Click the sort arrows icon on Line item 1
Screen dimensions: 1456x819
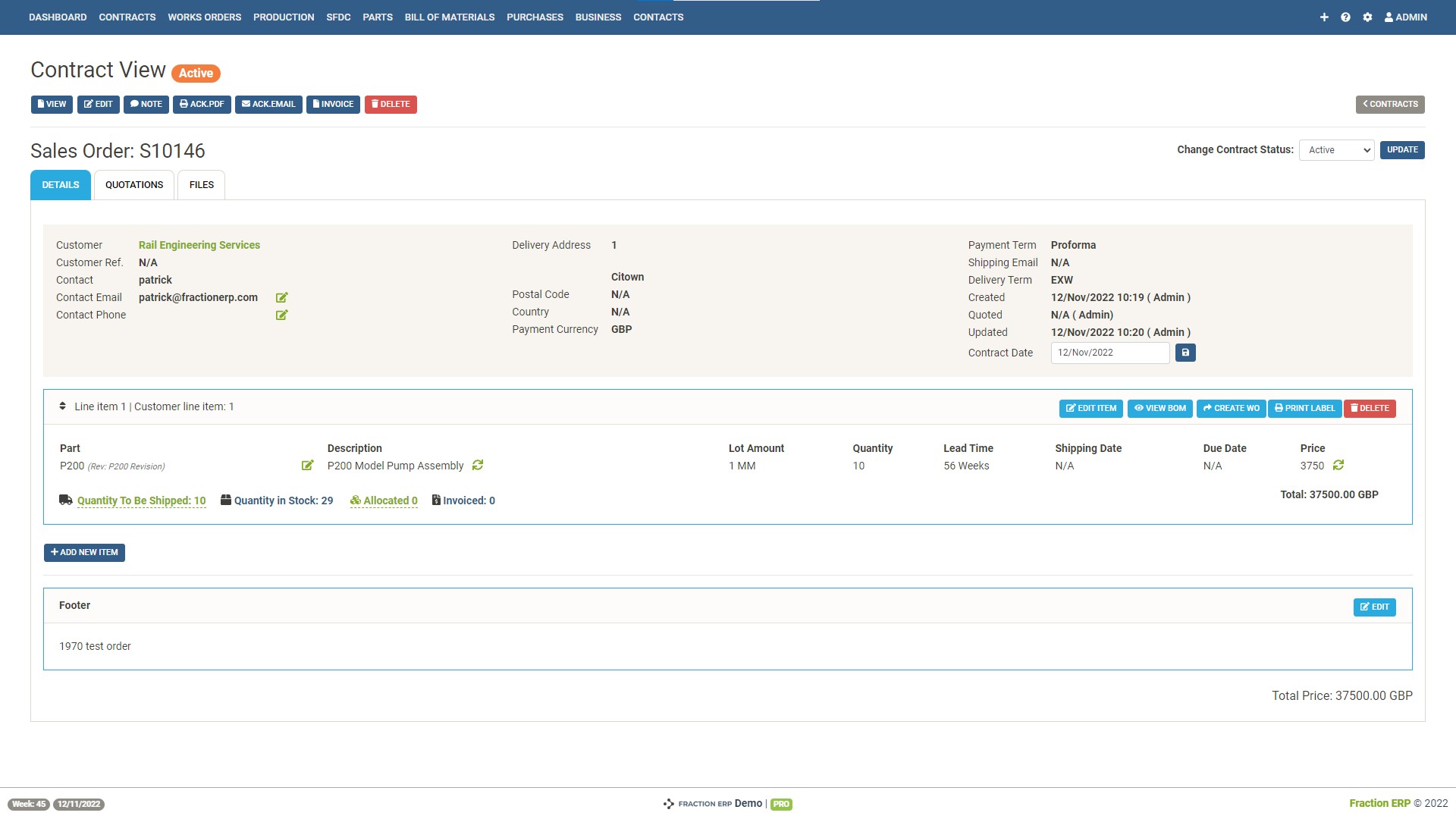[x=63, y=406]
